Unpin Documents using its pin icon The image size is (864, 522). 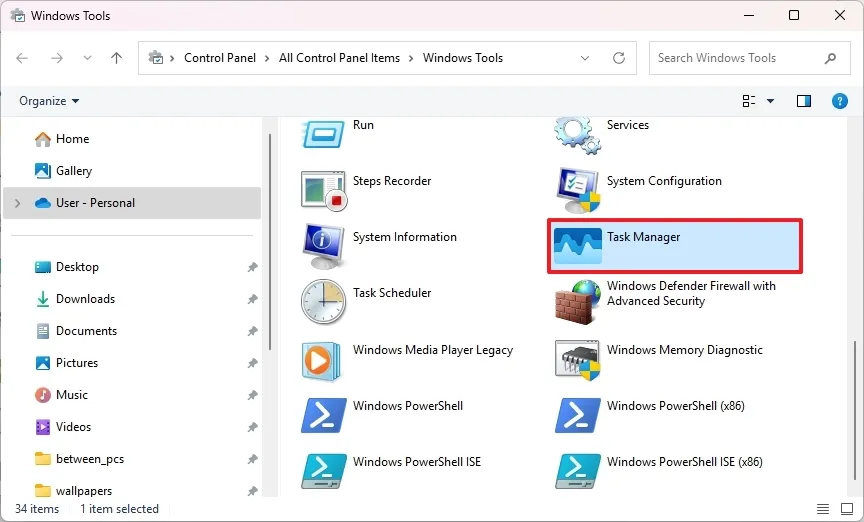point(252,331)
